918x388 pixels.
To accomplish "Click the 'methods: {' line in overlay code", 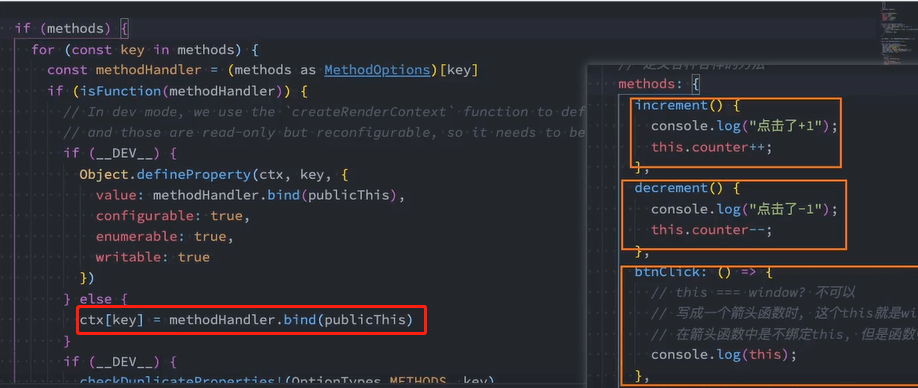I will (659, 84).
